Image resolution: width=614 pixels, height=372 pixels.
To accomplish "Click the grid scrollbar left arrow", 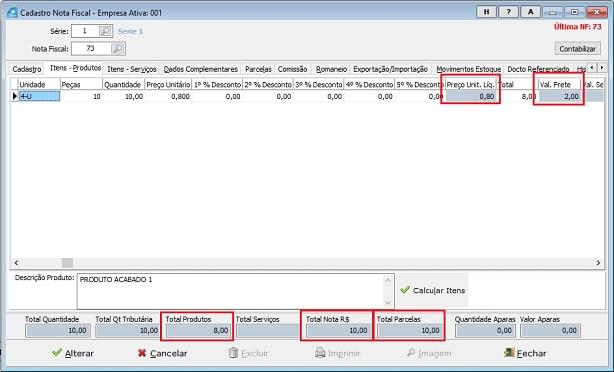I will tap(16, 263).
